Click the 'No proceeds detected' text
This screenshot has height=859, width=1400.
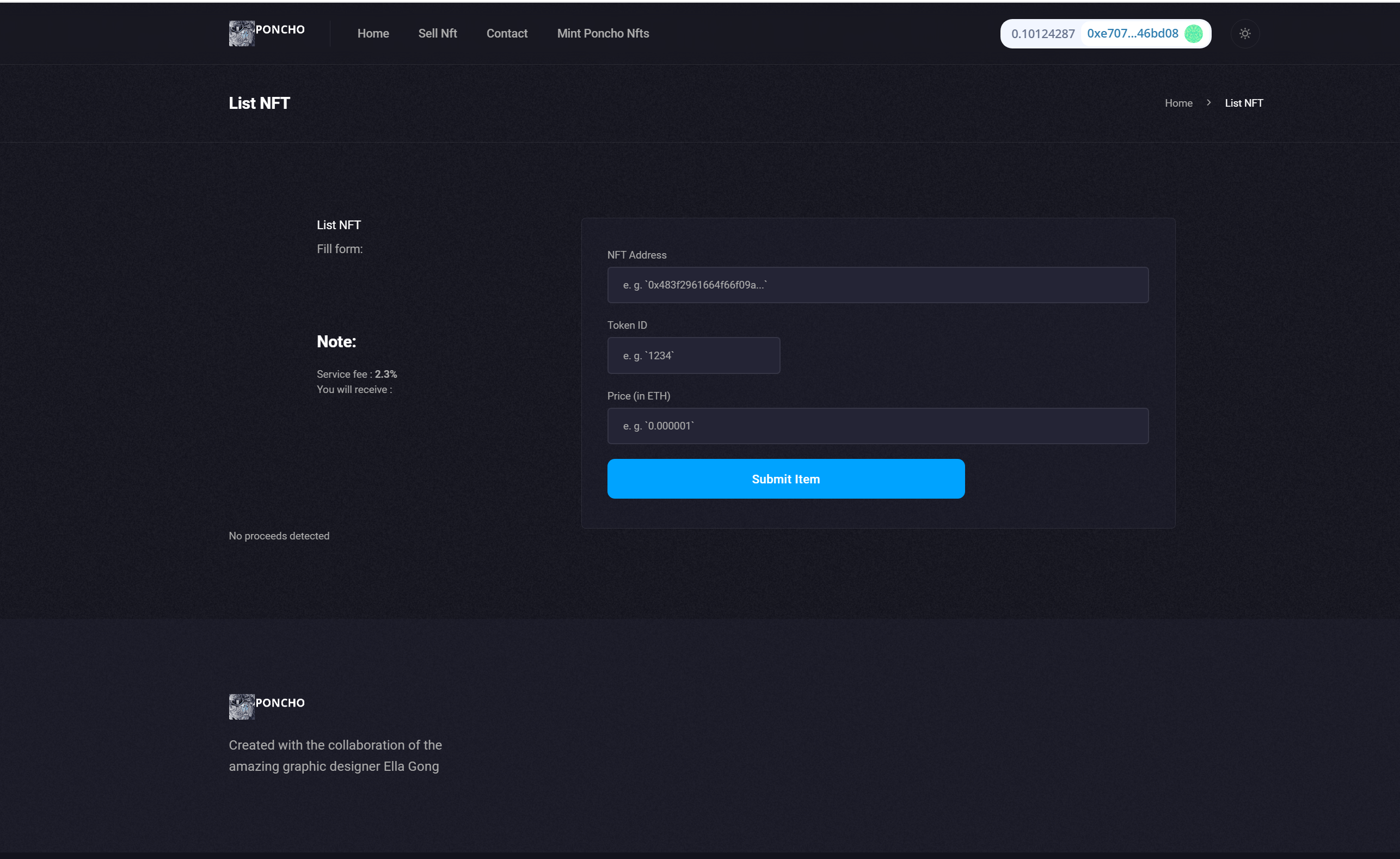279,536
